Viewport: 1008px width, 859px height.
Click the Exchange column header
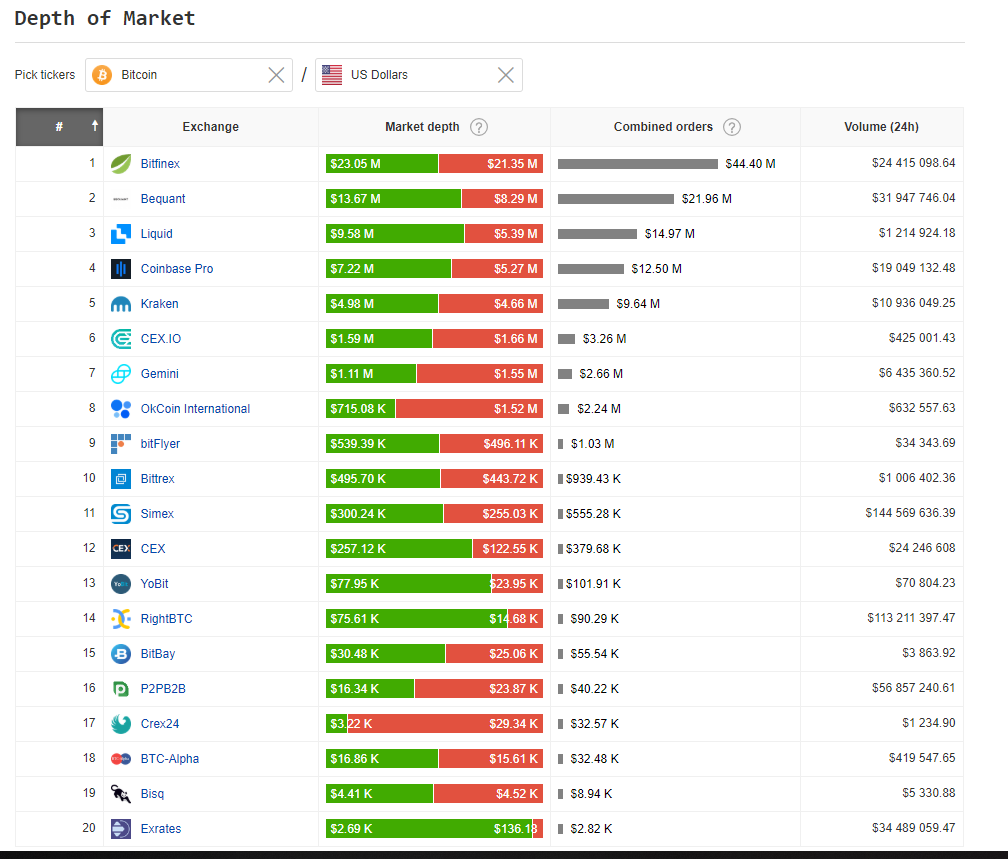click(x=210, y=127)
